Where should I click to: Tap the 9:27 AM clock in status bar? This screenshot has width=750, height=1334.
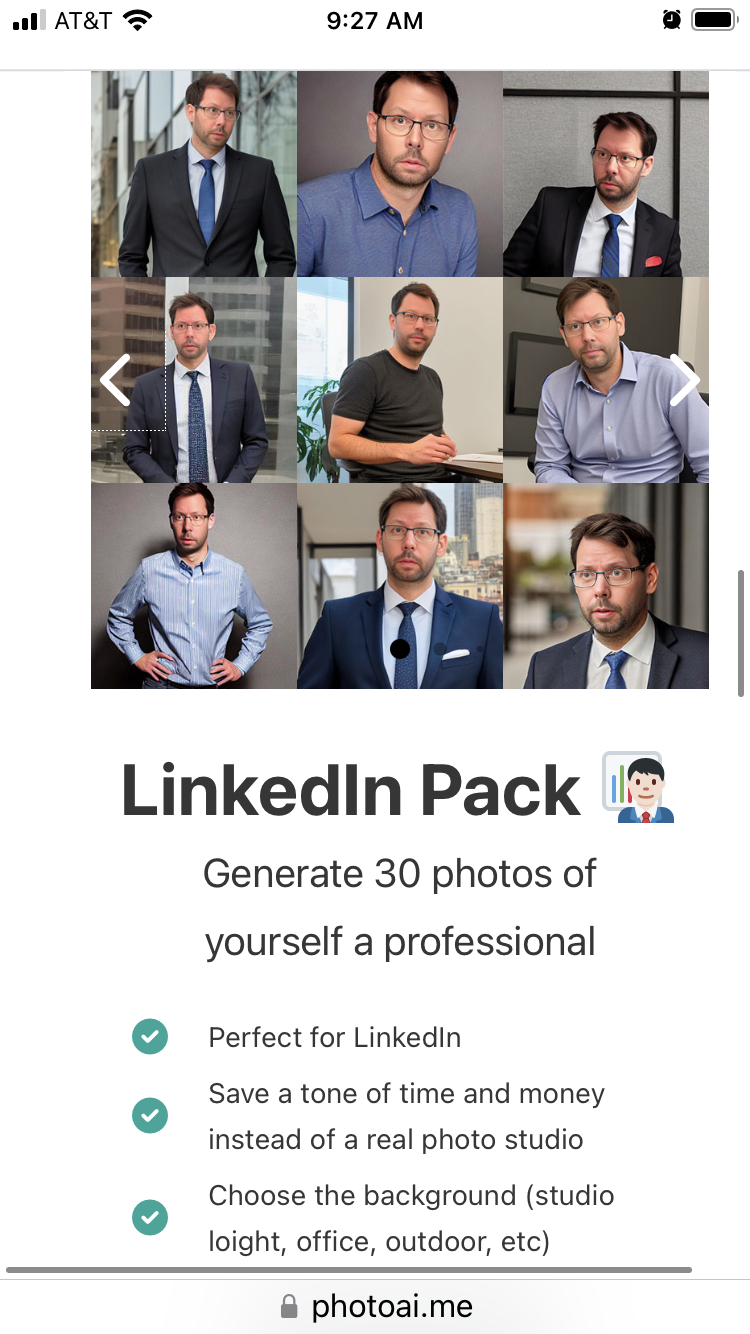[x=375, y=20]
